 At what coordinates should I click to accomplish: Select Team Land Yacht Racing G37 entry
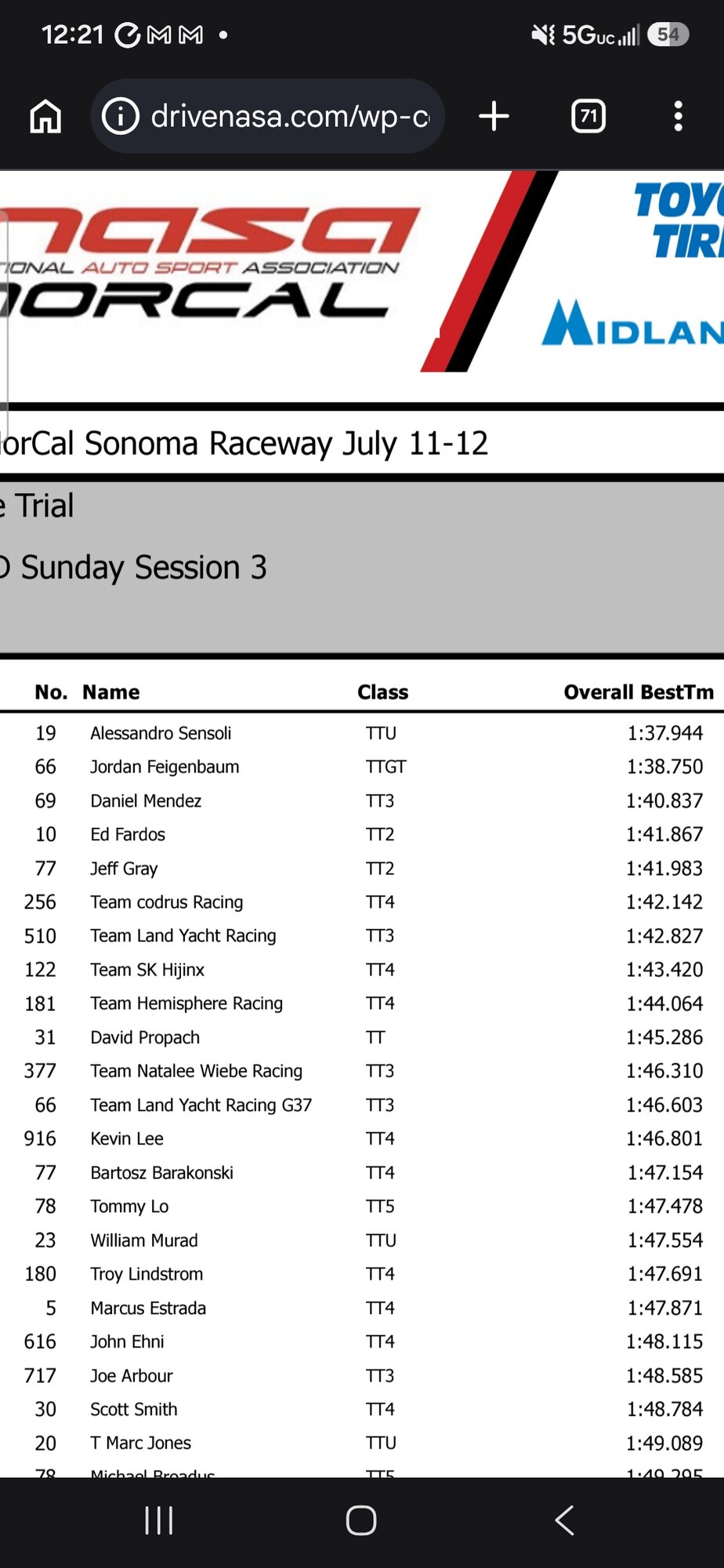(x=362, y=1105)
